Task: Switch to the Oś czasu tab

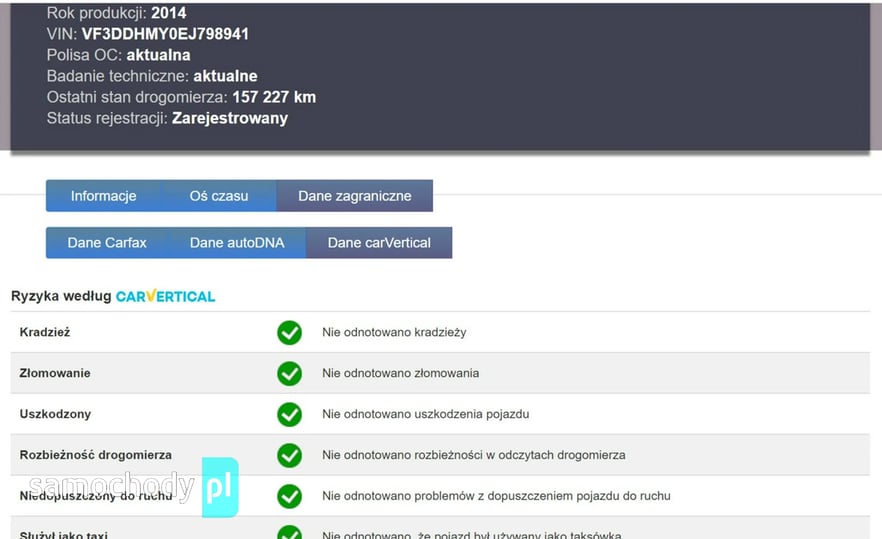Action: [219, 196]
